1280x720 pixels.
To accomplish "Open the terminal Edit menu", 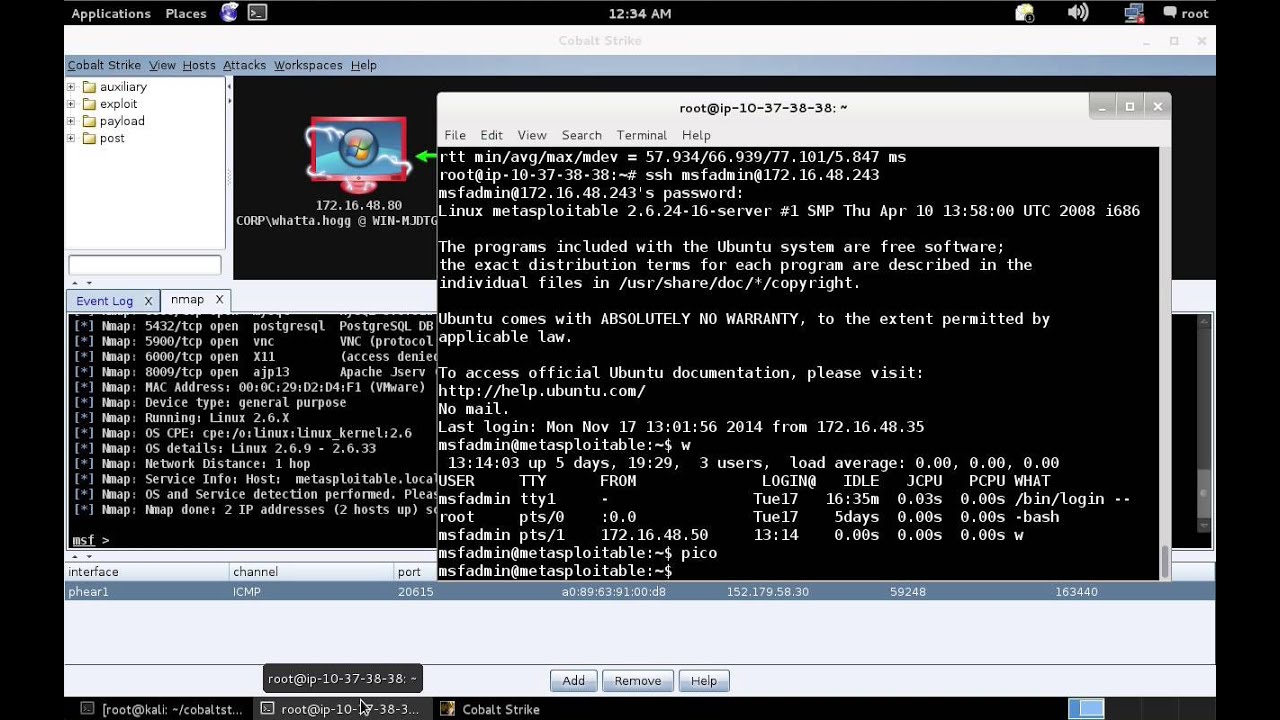I will click(x=491, y=135).
